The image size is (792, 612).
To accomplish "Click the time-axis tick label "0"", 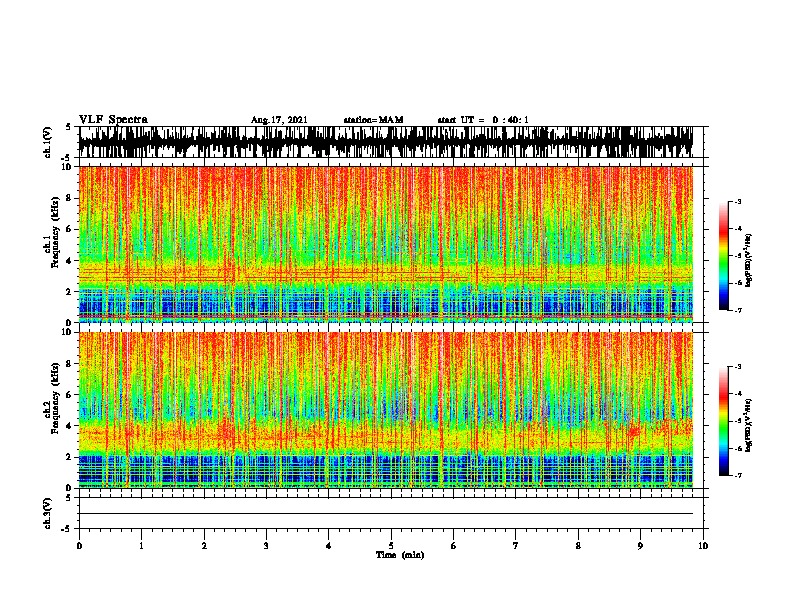I will coord(79,546).
